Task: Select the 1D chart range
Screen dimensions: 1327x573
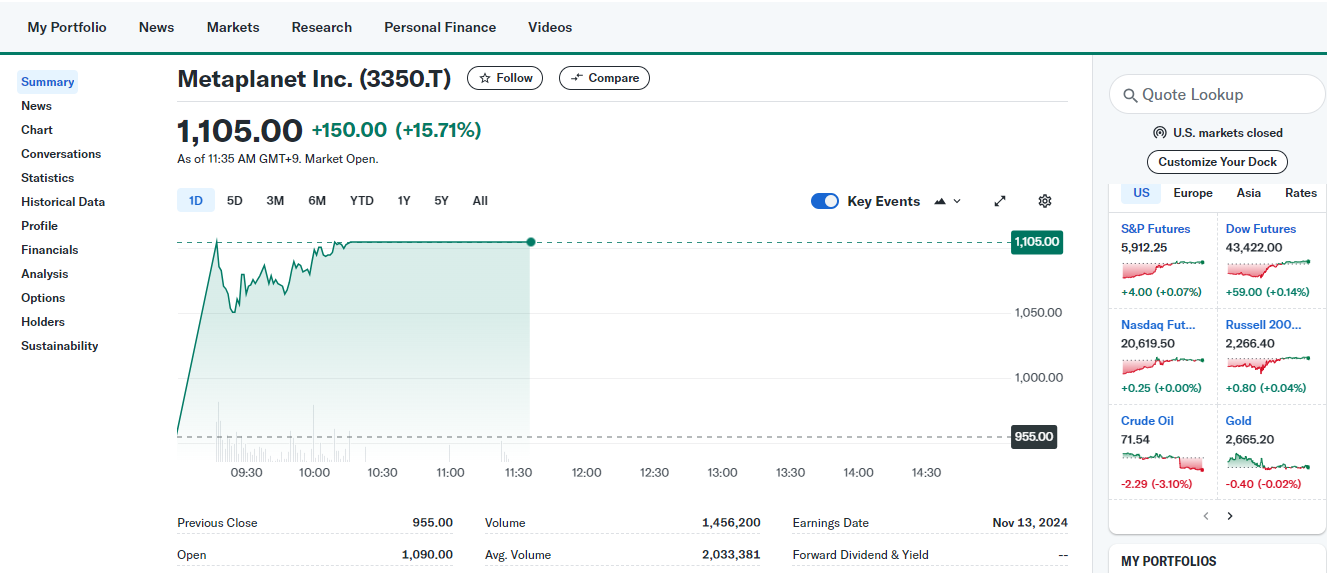Action: point(196,201)
